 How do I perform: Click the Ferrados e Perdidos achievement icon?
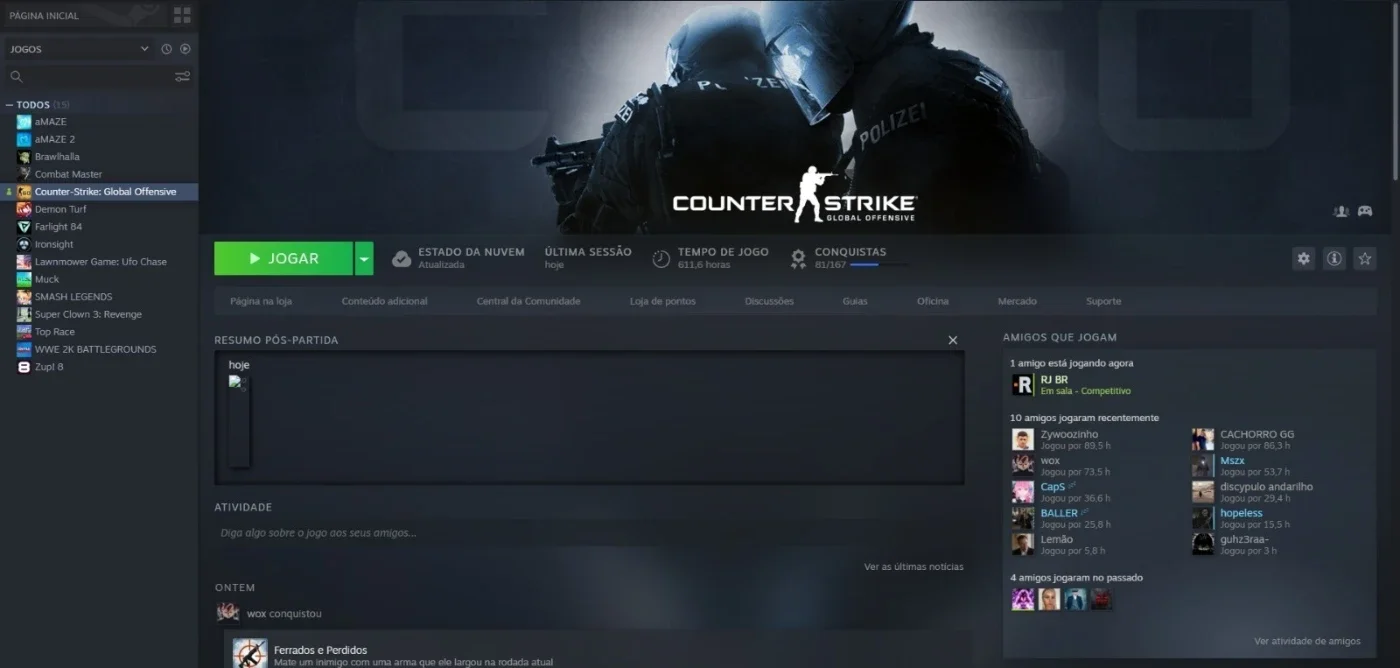coord(249,653)
